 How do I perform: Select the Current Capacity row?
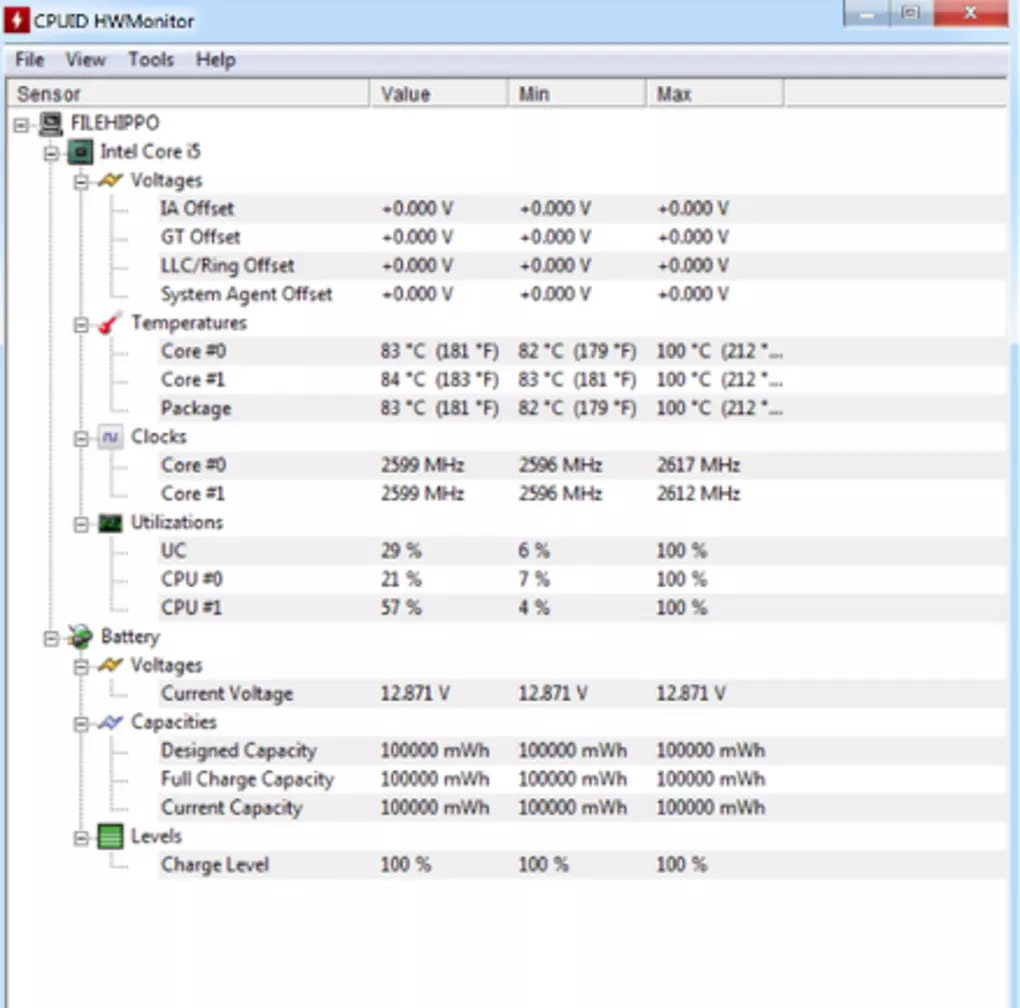pyautogui.click(x=582, y=808)
